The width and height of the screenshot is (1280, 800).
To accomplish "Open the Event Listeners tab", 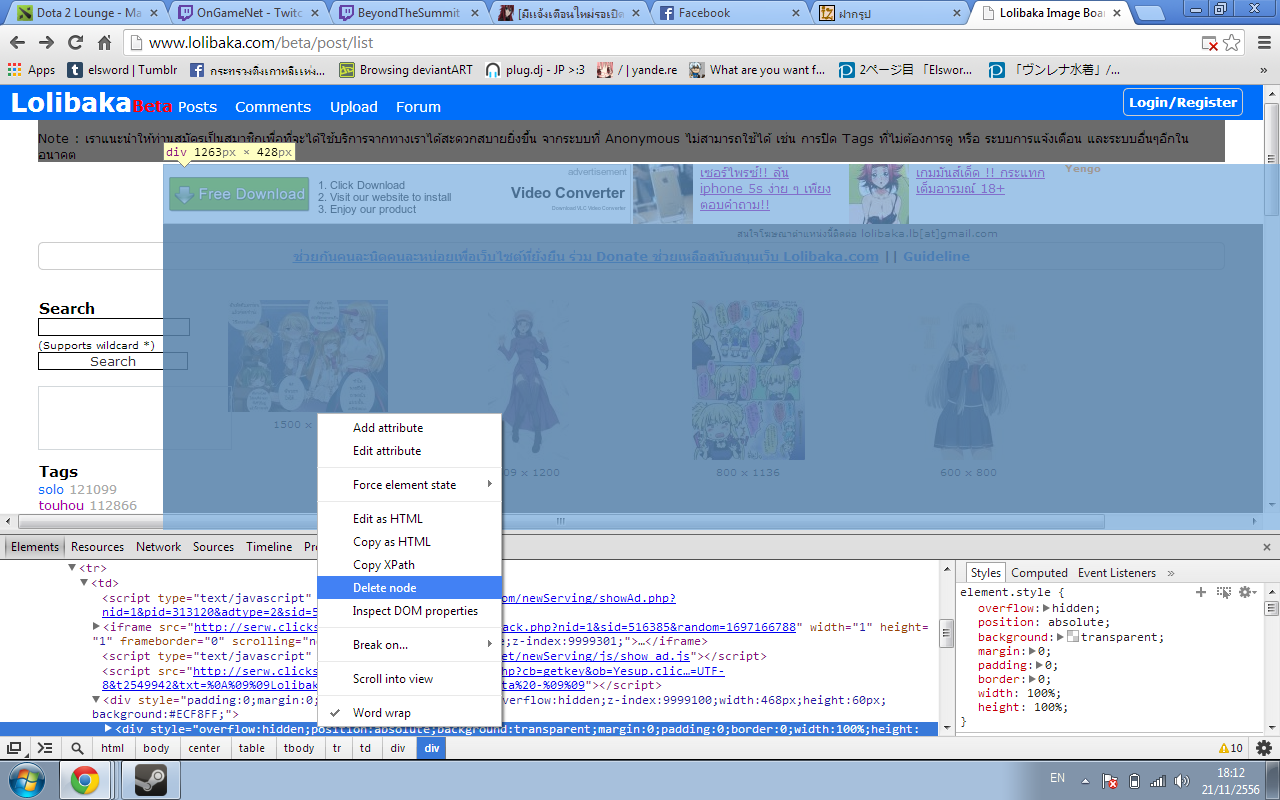I will (x=1117, y=573).
